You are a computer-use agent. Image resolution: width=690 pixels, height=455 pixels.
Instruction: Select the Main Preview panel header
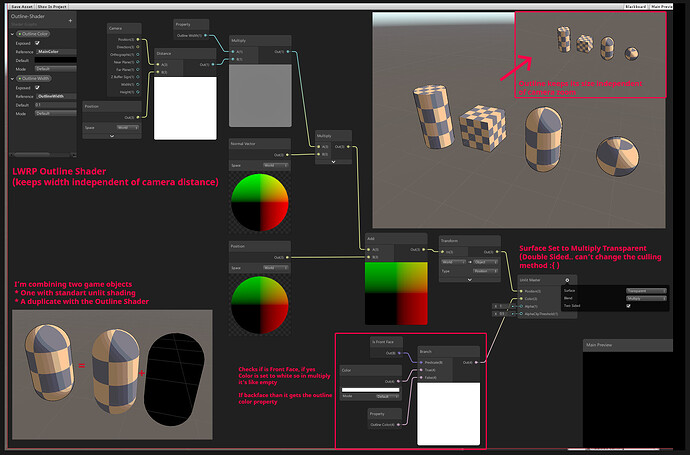[x=628, y=345]
